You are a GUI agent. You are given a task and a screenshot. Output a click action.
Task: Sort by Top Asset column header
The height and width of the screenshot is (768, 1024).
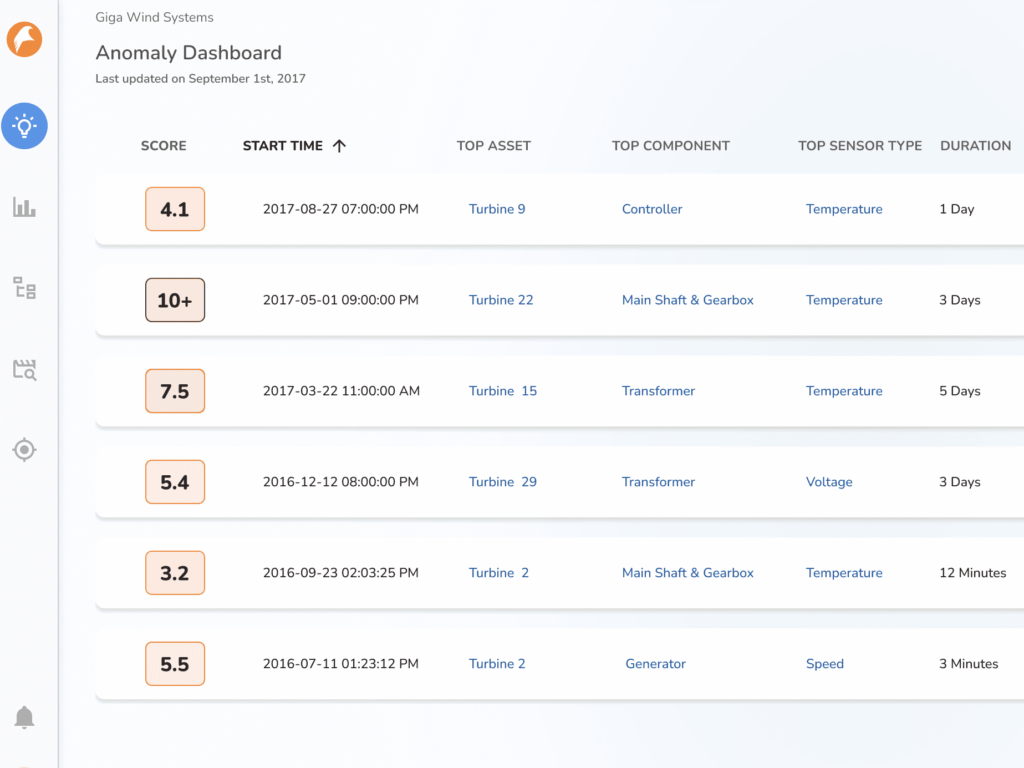493,146
